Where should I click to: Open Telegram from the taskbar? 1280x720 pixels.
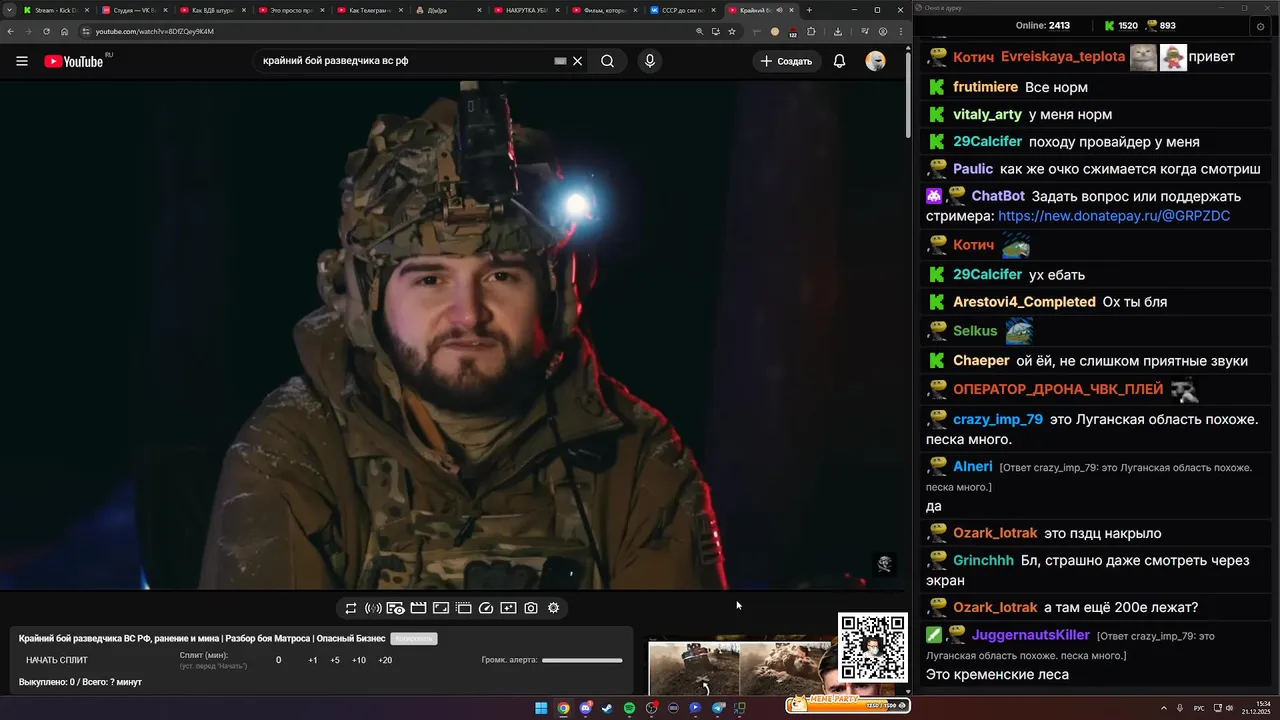718,708
